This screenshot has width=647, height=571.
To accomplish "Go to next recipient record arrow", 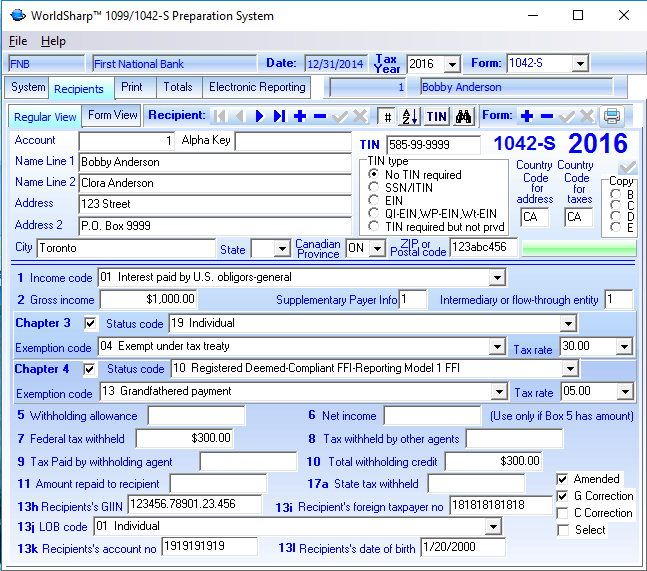I will 259,116.
